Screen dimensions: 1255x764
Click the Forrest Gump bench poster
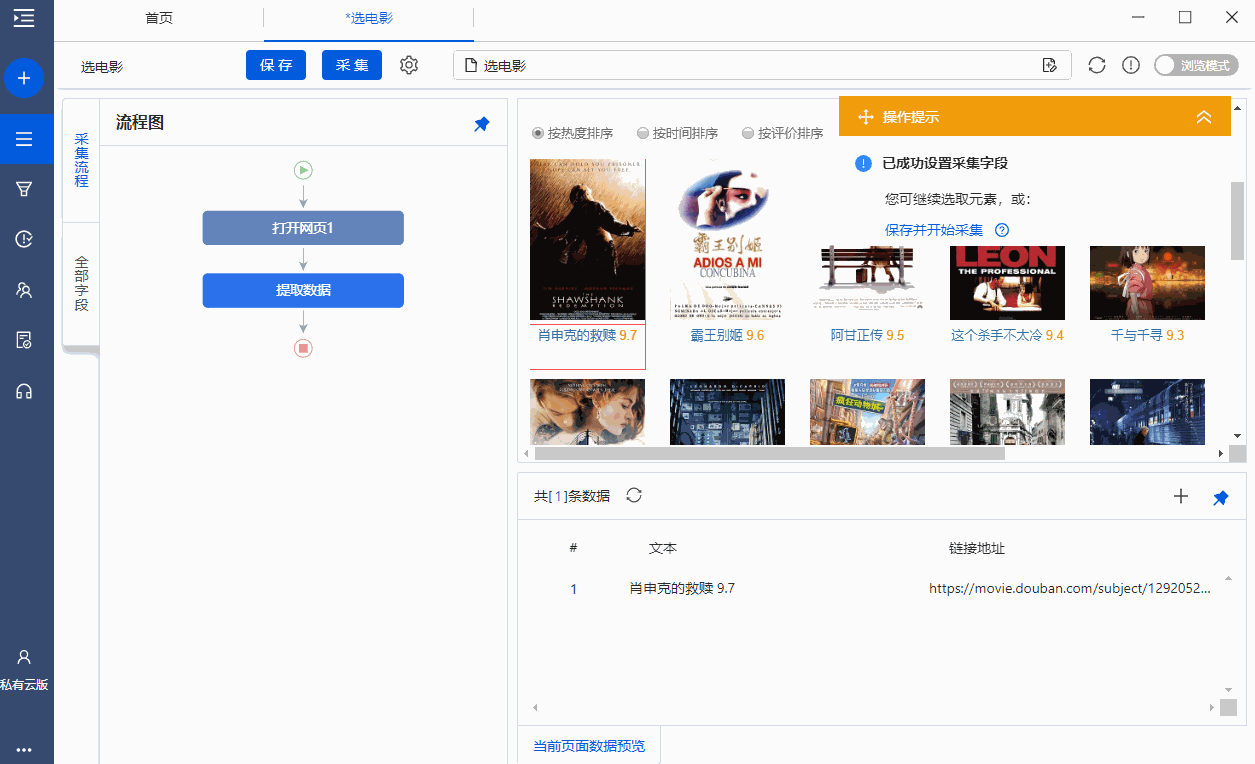[867, 283]
